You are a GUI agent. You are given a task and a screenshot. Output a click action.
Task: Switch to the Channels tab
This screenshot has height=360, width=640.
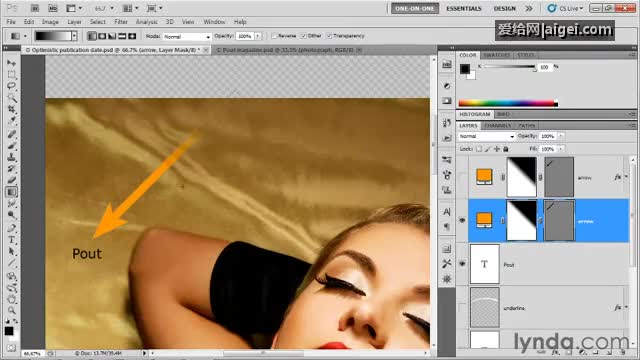(x=498, y=125)
